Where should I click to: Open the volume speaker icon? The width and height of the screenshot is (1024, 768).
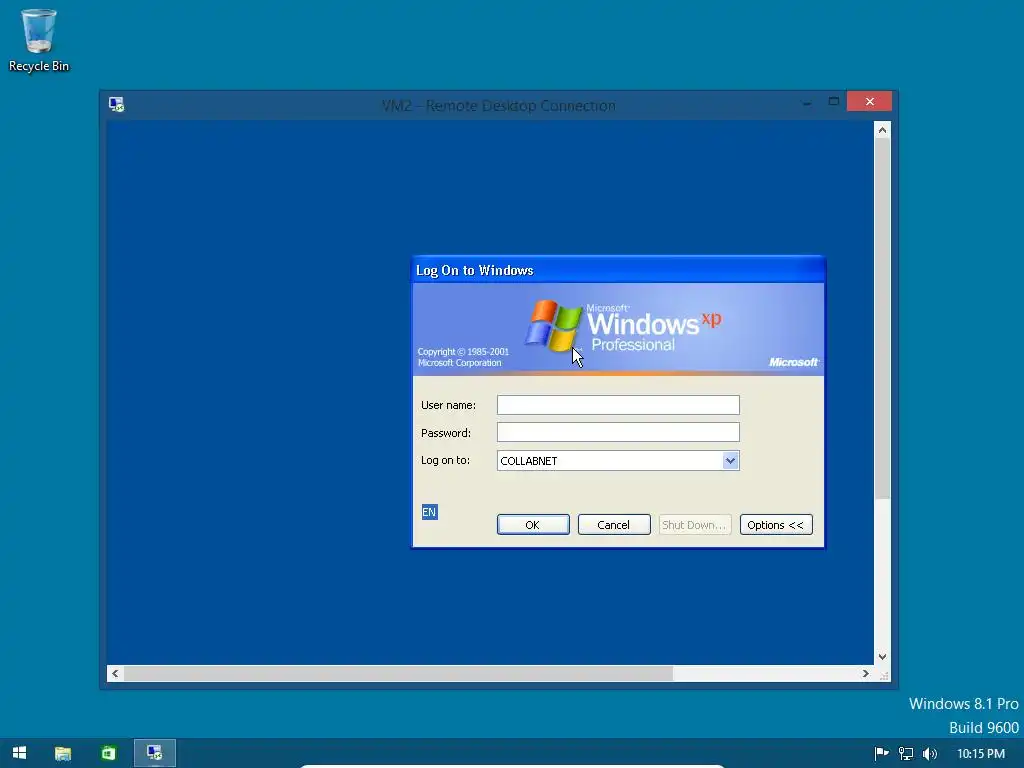pyautogui.click(x=930, y=754)
